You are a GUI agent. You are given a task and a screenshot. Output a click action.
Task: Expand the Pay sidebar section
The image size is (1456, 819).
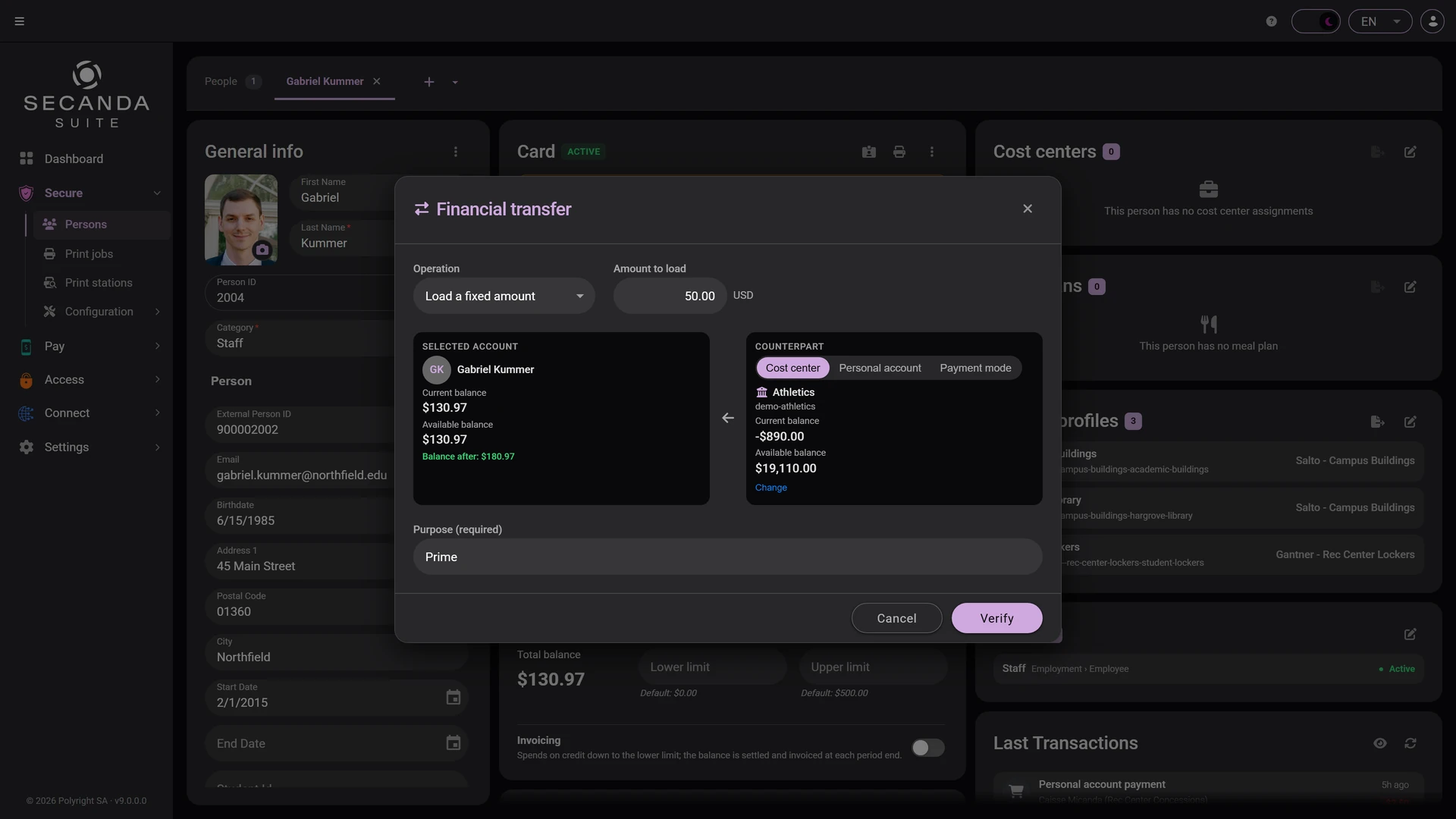(89, 346)
